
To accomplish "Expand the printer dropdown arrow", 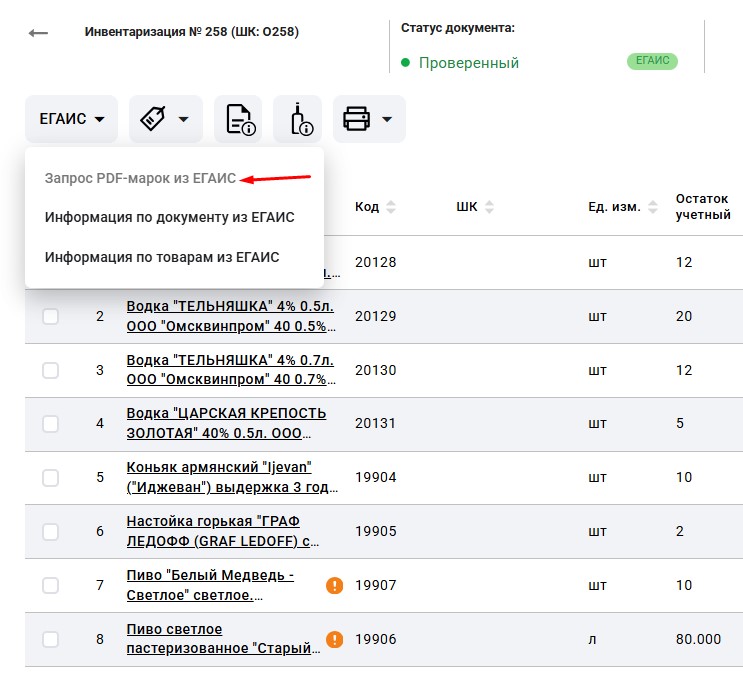I will (x=387, y=119).
